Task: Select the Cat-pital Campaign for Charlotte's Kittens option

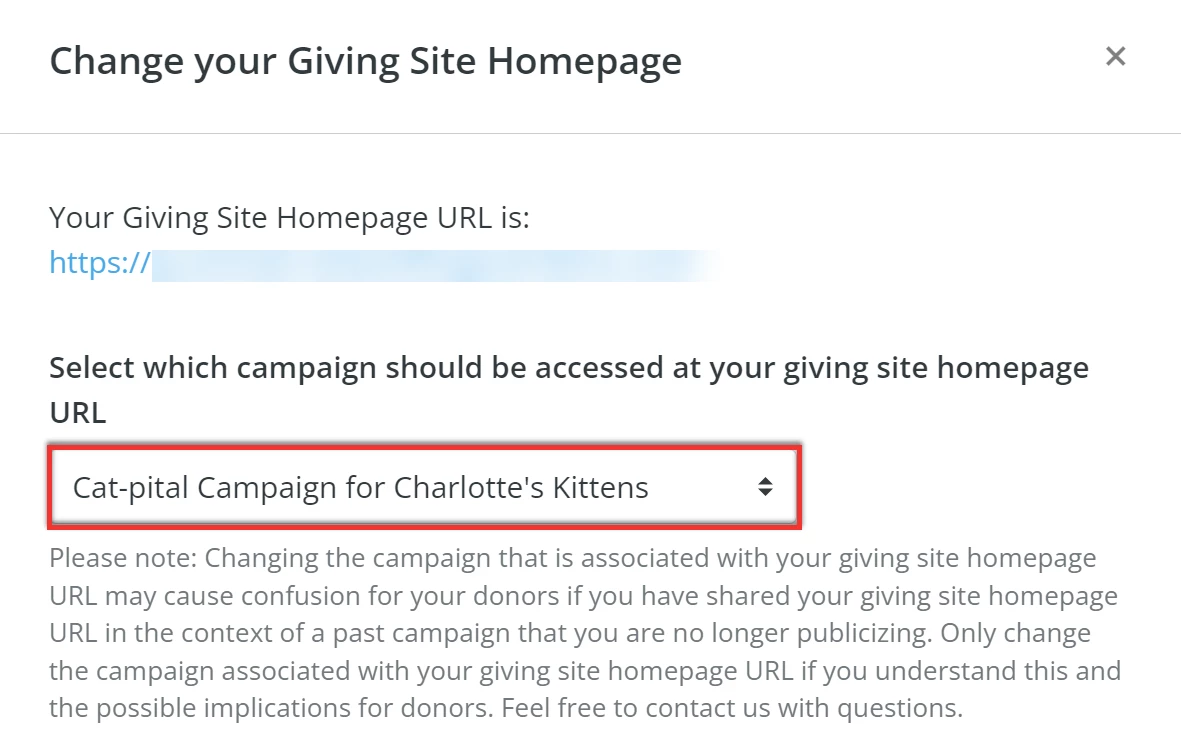Action: pos(360,487)
